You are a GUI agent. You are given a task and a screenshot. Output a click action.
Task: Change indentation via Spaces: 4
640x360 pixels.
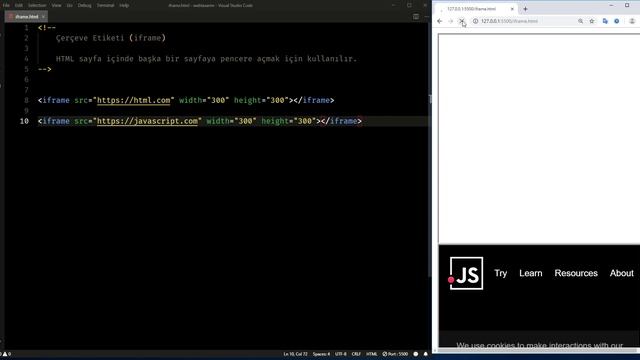click(x=321, y=354)
